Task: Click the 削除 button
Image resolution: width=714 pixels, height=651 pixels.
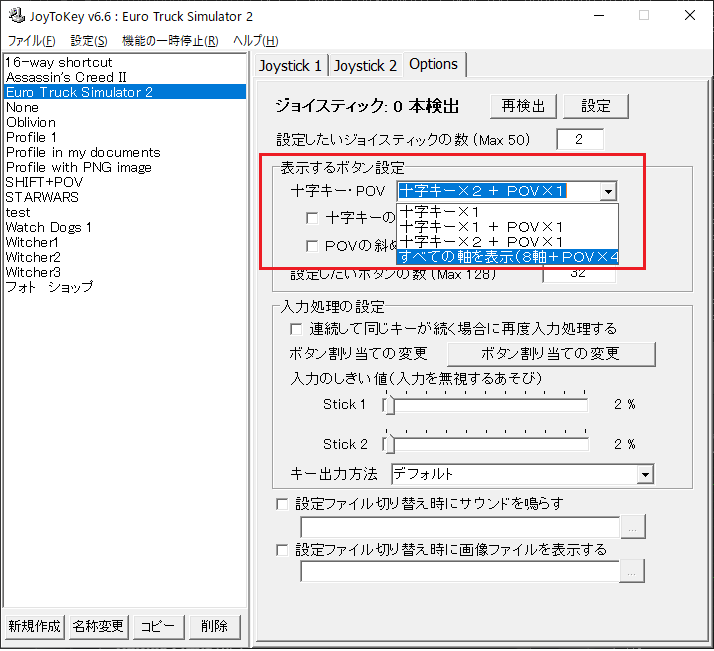Action: [214, 627]
